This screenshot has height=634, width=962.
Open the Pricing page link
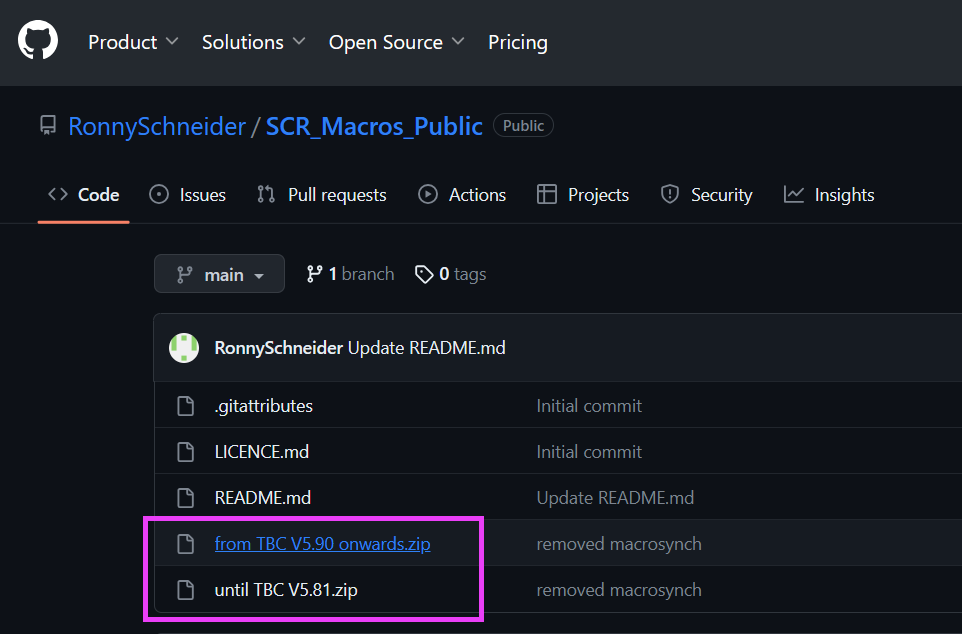[x=517, y=42]
